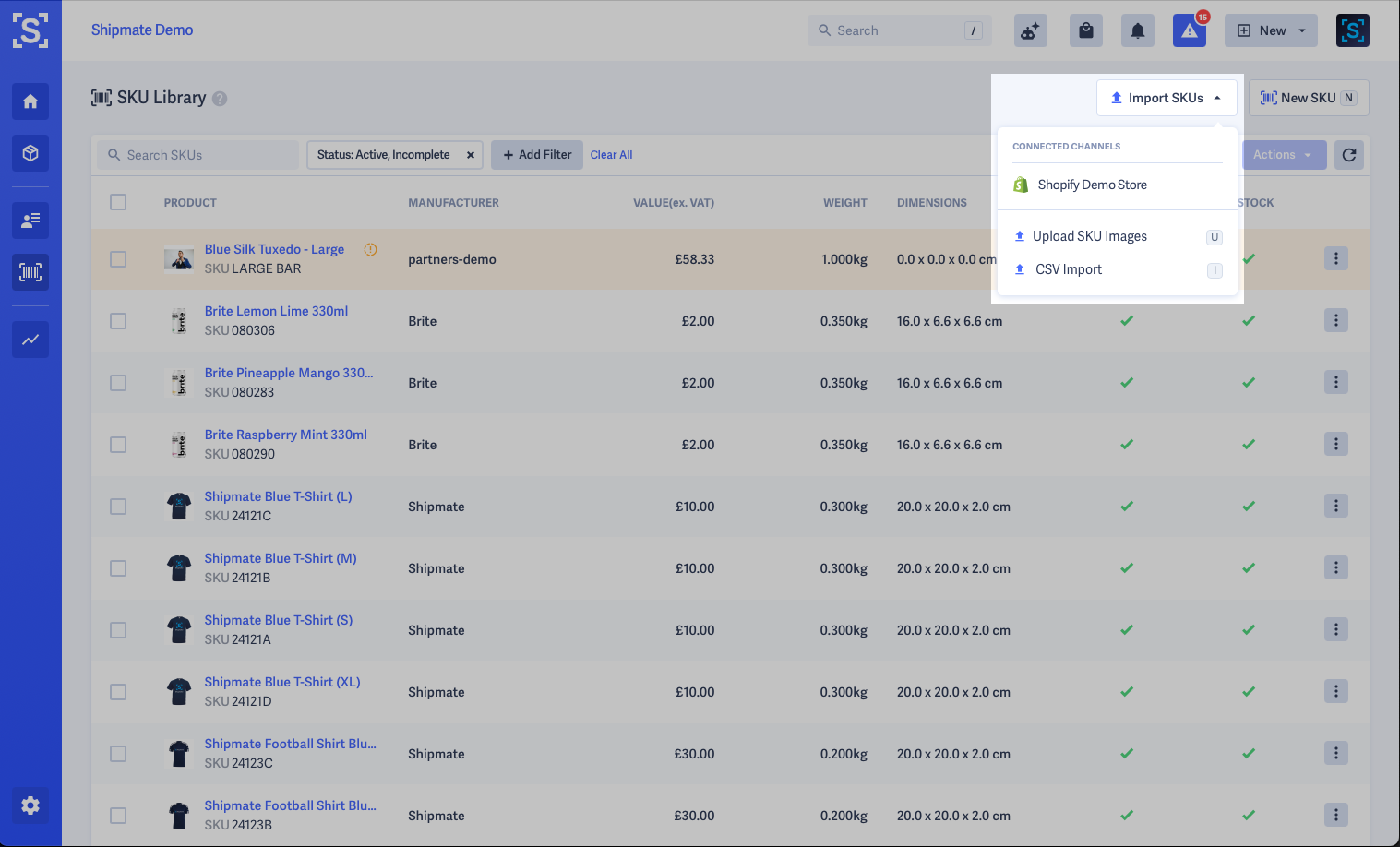
Task: Open row menu for Shipmate Blue T-Shirt (S)
Action: 1336,630
